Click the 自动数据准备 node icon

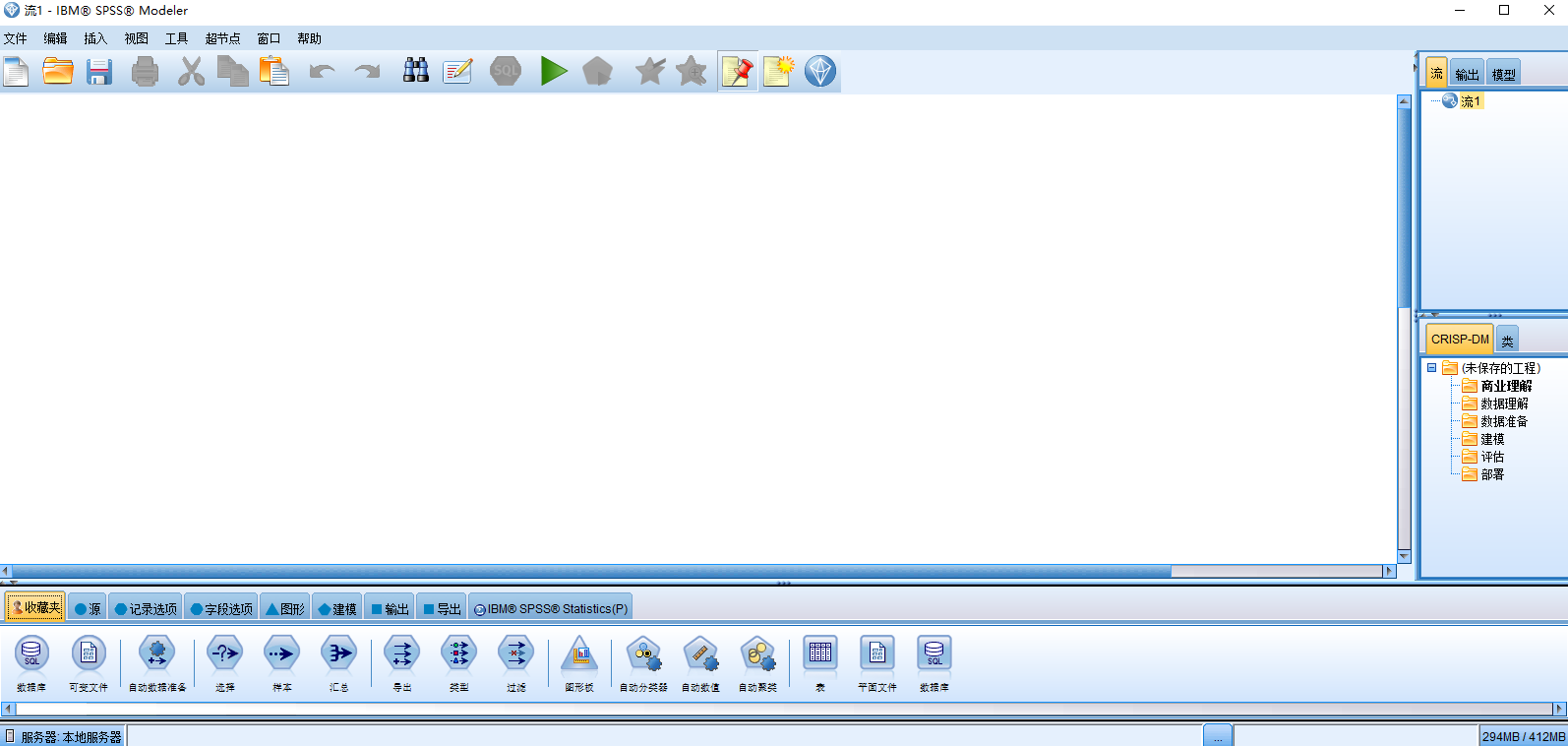157,653
